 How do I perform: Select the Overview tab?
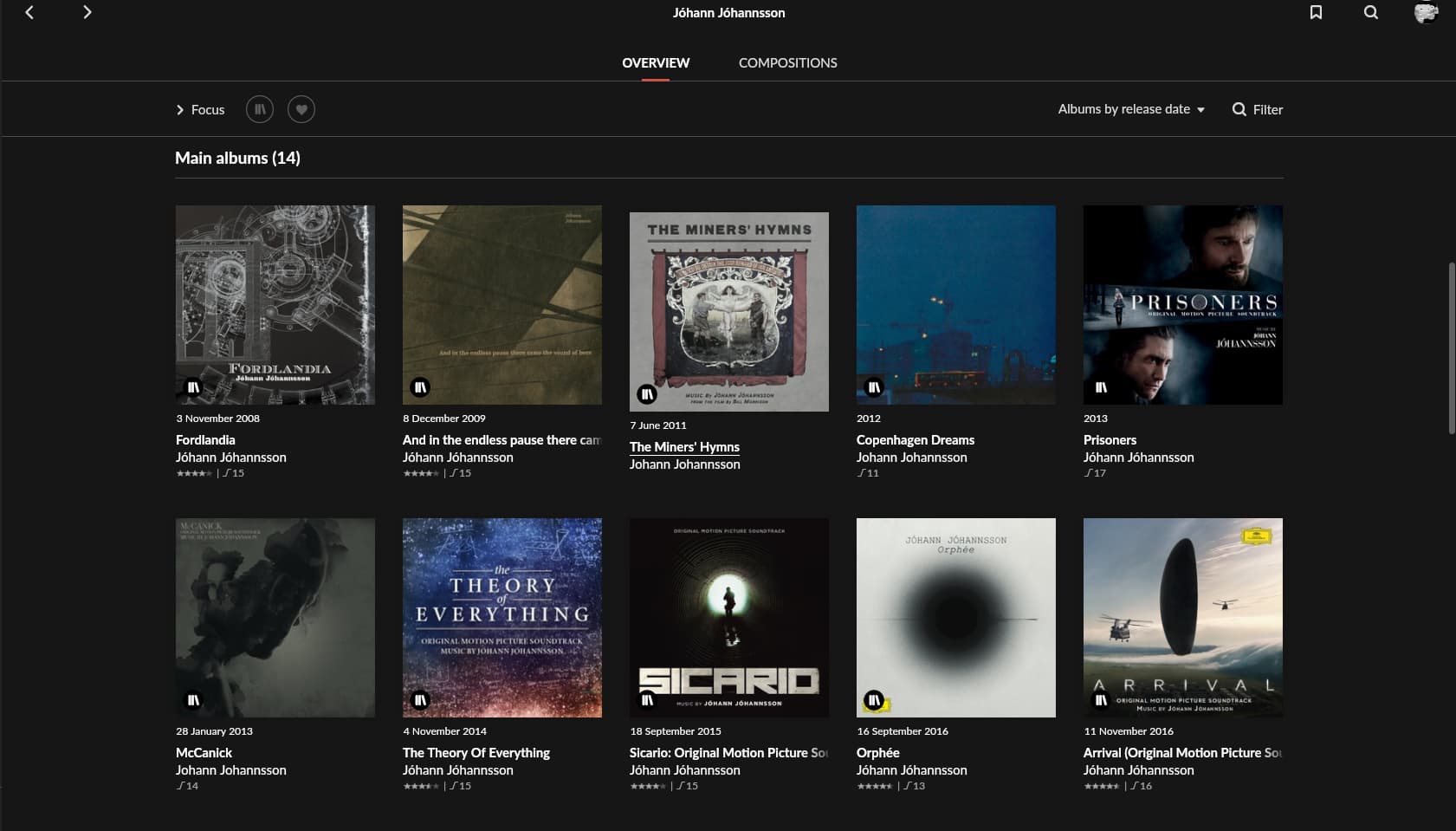[656, 63]
